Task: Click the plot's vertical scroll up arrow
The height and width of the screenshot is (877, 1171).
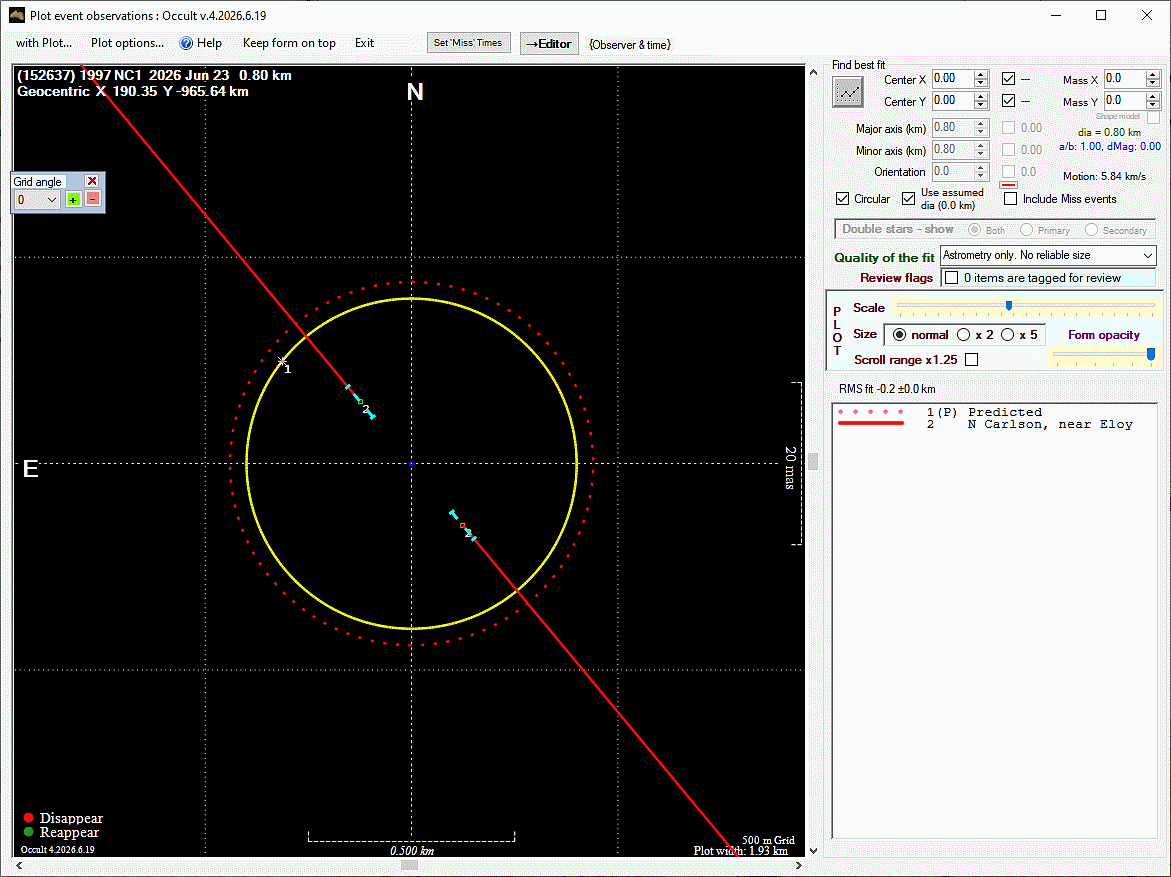Action: [813, 72]
